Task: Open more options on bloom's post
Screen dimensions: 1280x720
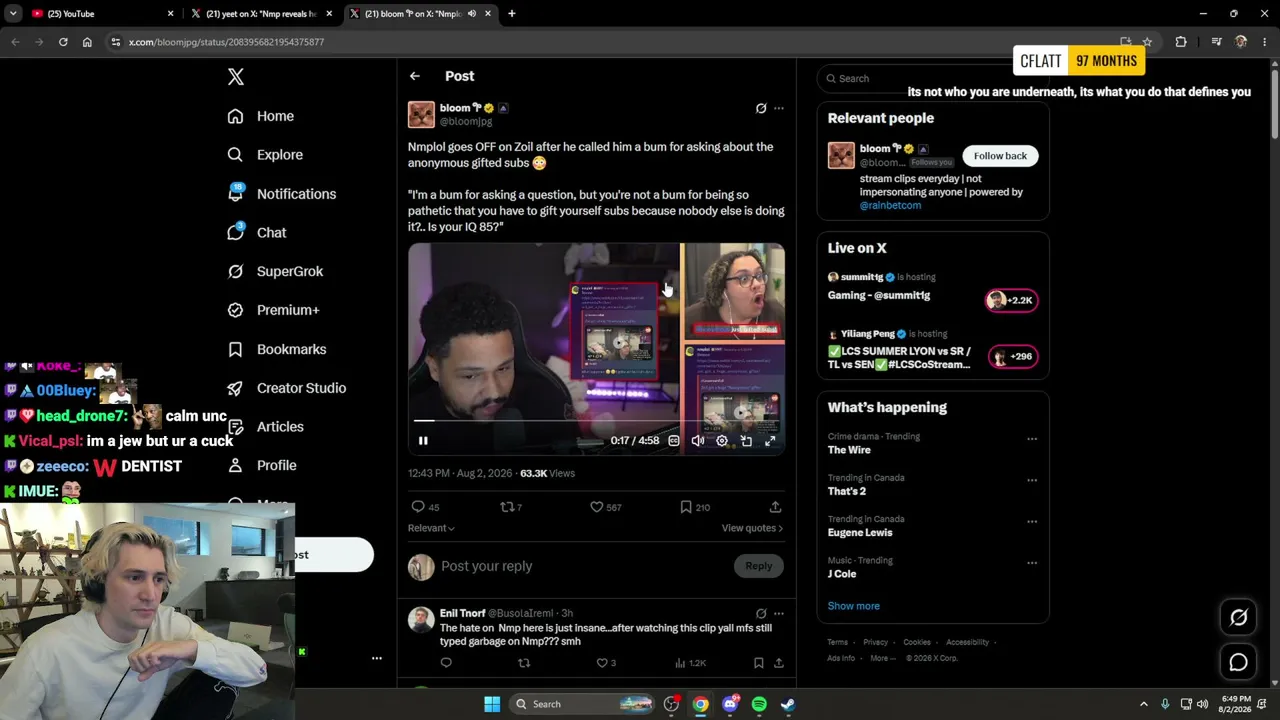Action: pos(779,108)
